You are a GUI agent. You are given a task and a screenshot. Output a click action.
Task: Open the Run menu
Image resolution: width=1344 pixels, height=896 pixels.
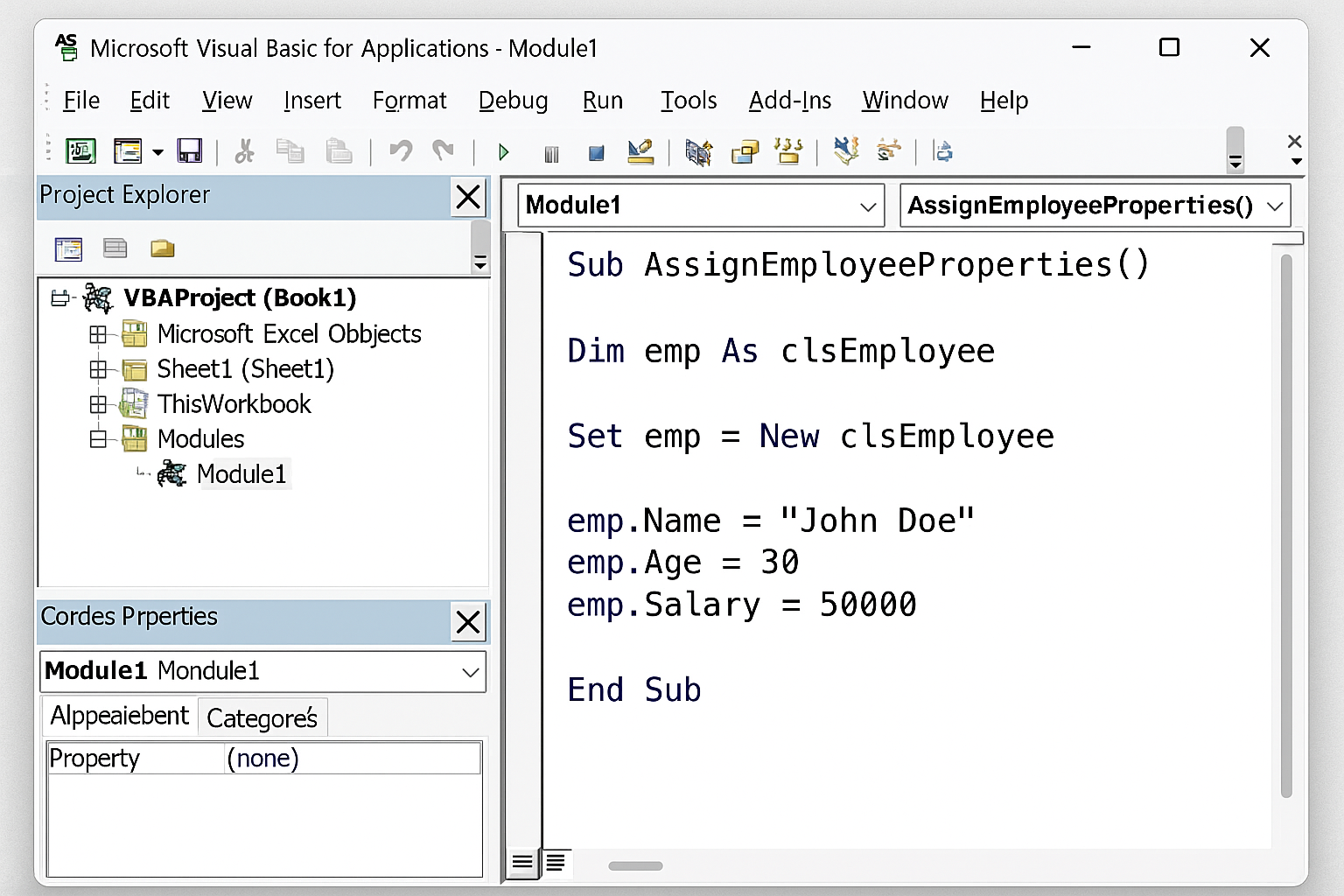[603, 101]
